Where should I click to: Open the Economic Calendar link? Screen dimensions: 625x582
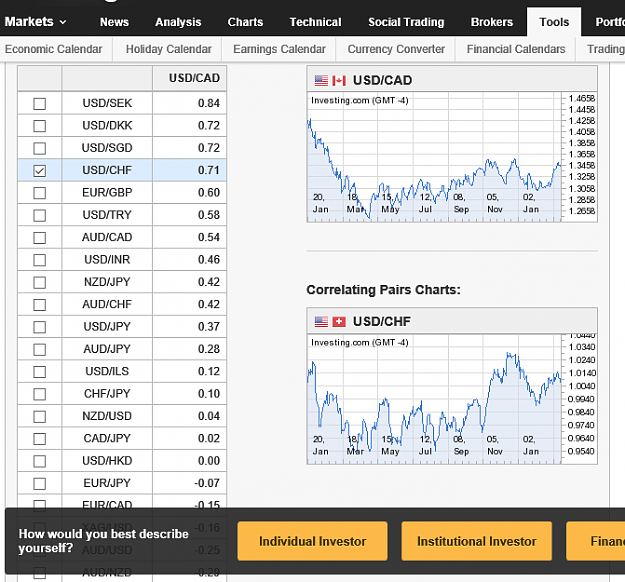point(53,49)
